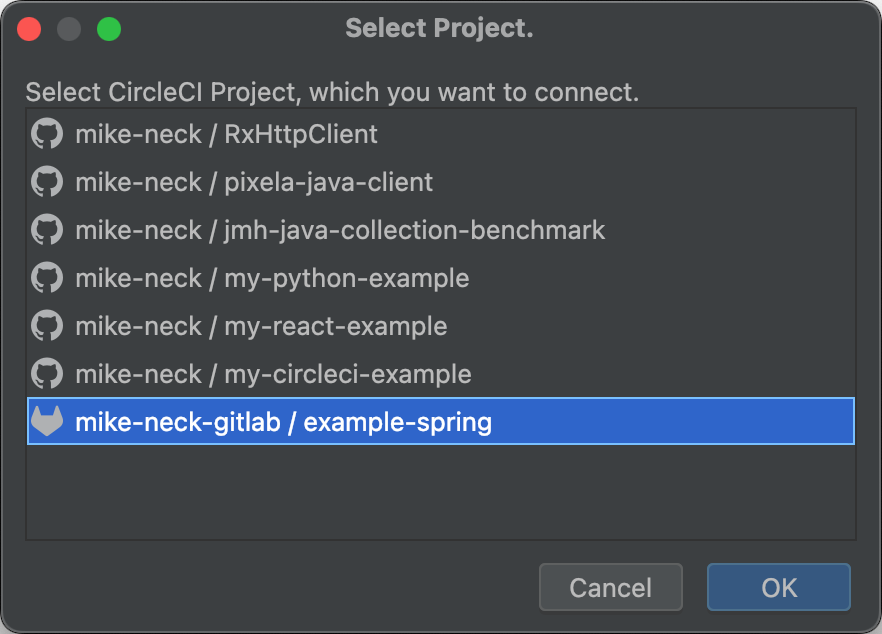Select mike-neck-gitlab / example-spring row
The image size is (882, 634).
(x=441, y=421)
